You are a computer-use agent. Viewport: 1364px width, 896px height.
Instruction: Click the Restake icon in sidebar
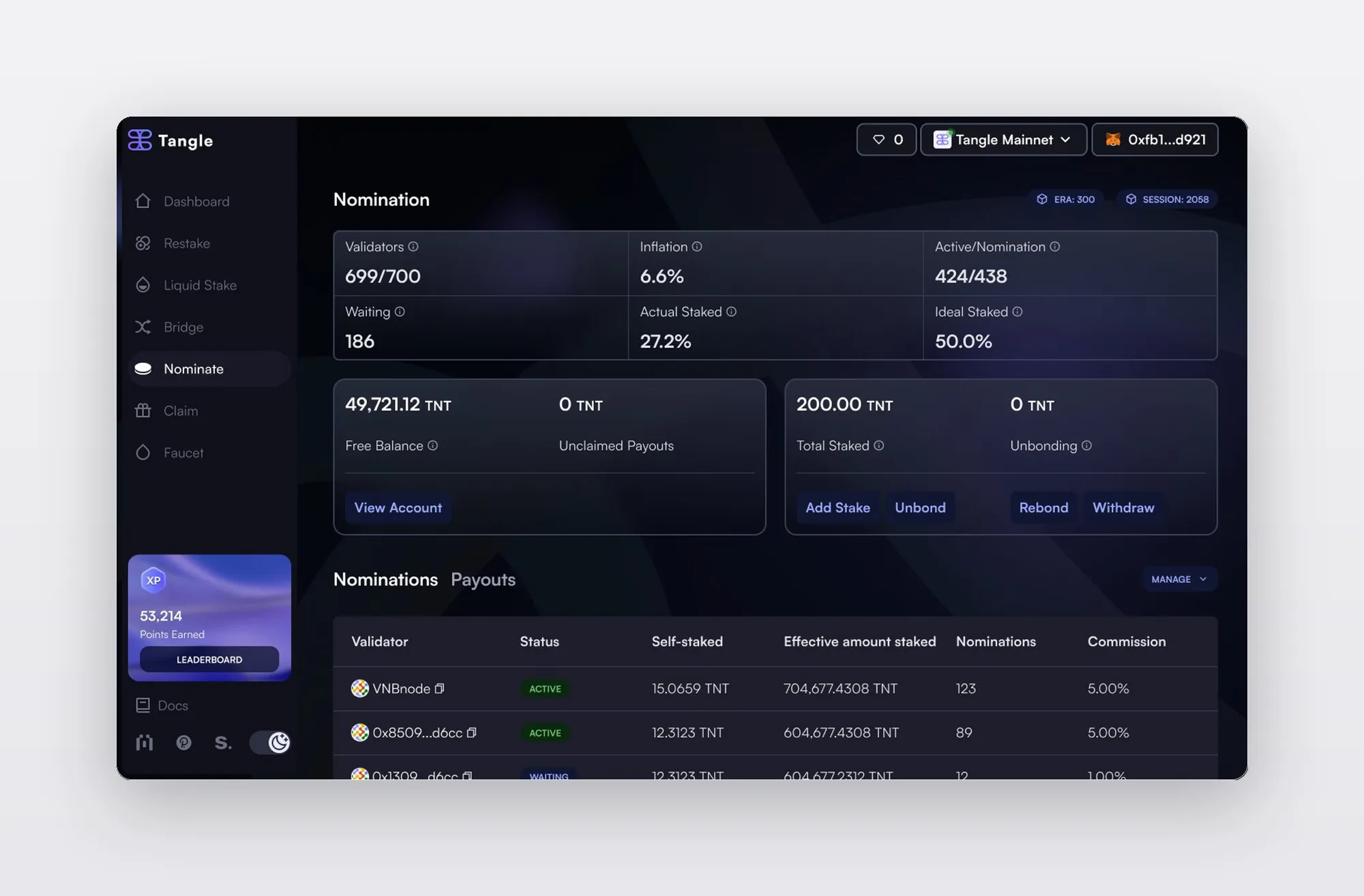click(143, 243)
